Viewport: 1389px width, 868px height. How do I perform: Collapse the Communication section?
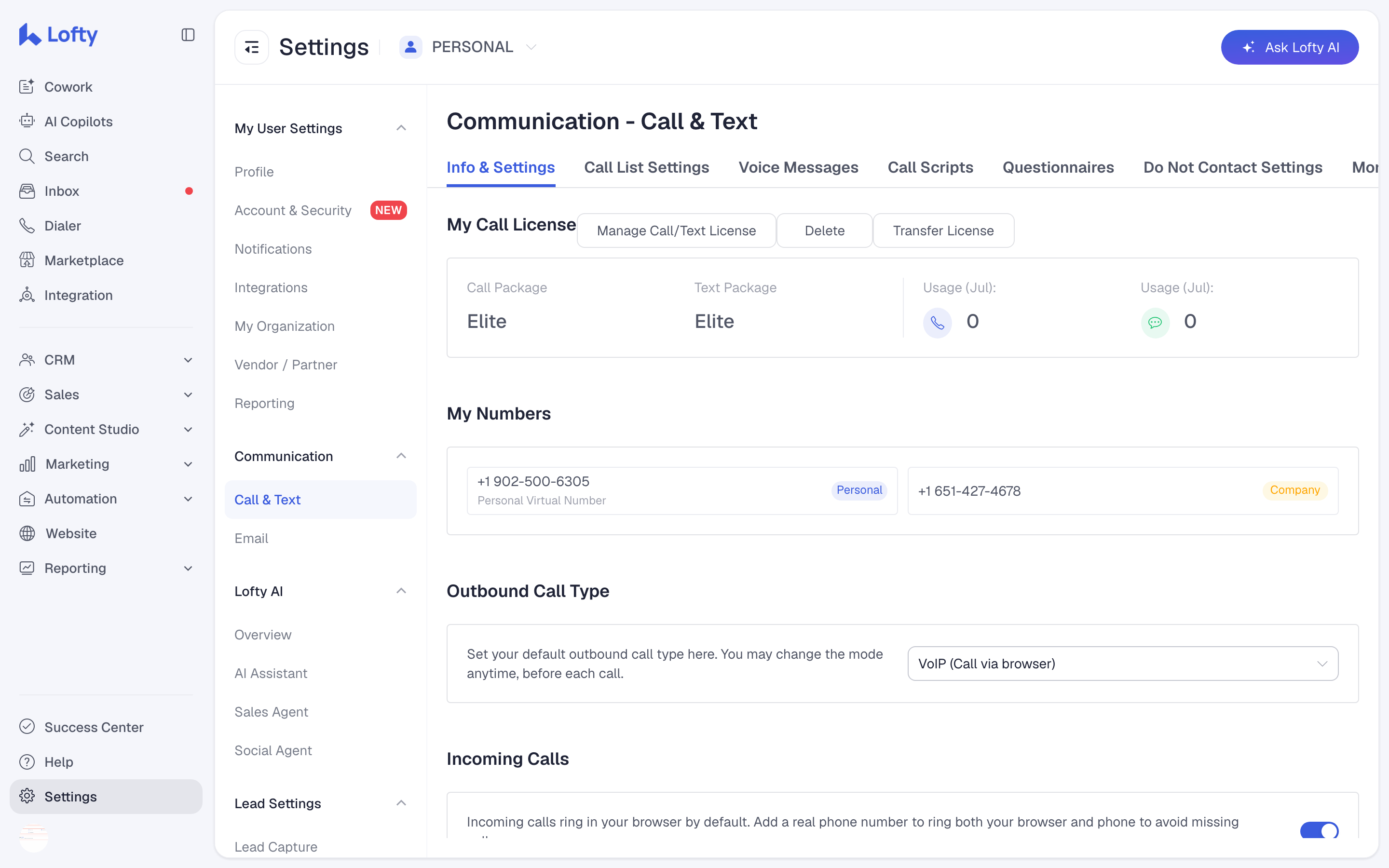click(401, 456)
